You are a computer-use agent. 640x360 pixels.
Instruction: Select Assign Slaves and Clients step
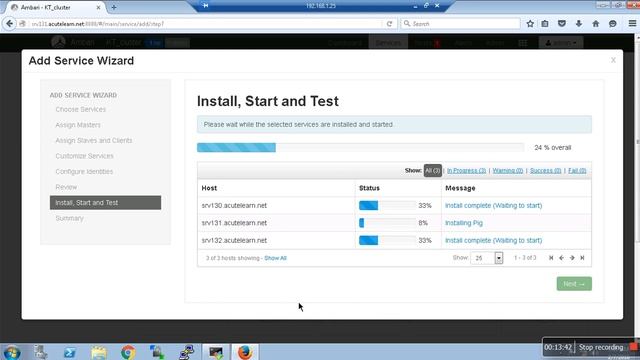point(93,140)
